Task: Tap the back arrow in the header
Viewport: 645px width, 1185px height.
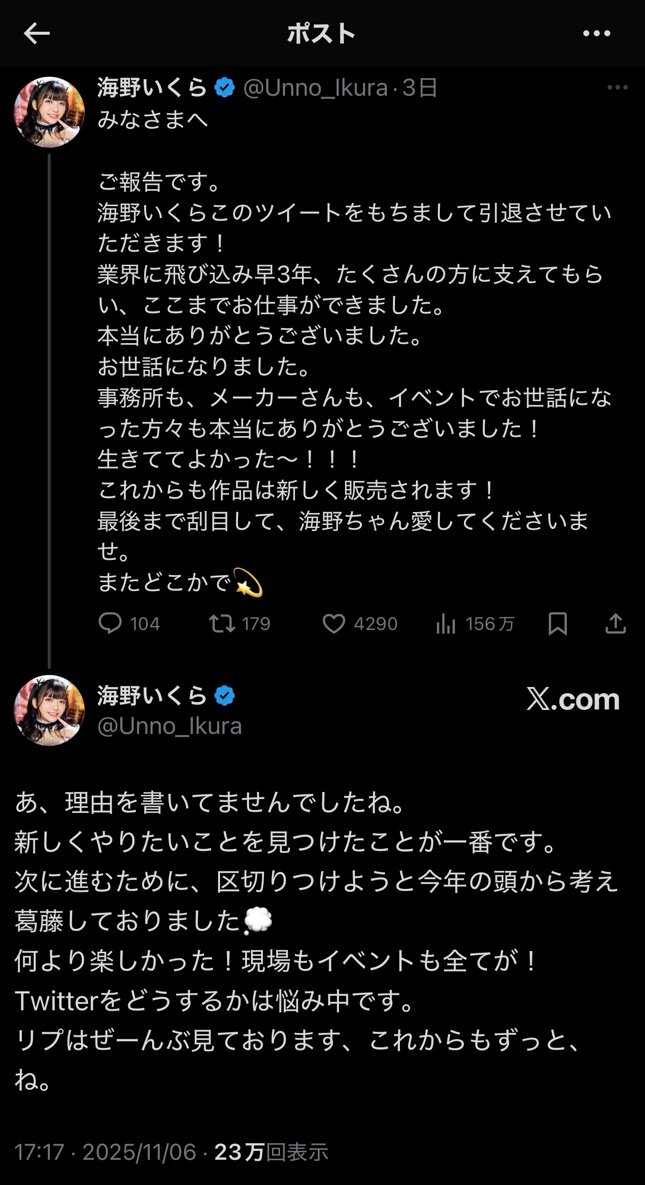Action: (x=36, y=34)
